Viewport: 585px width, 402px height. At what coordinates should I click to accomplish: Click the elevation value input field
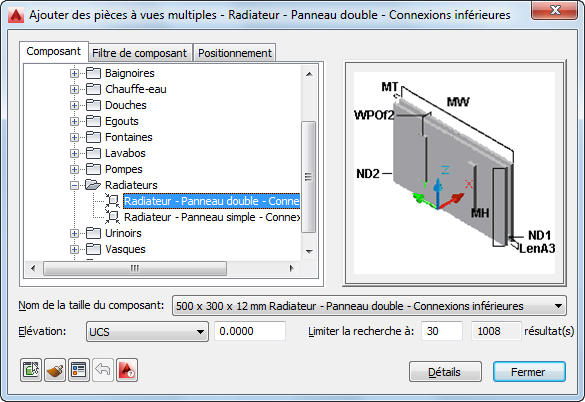250,331
